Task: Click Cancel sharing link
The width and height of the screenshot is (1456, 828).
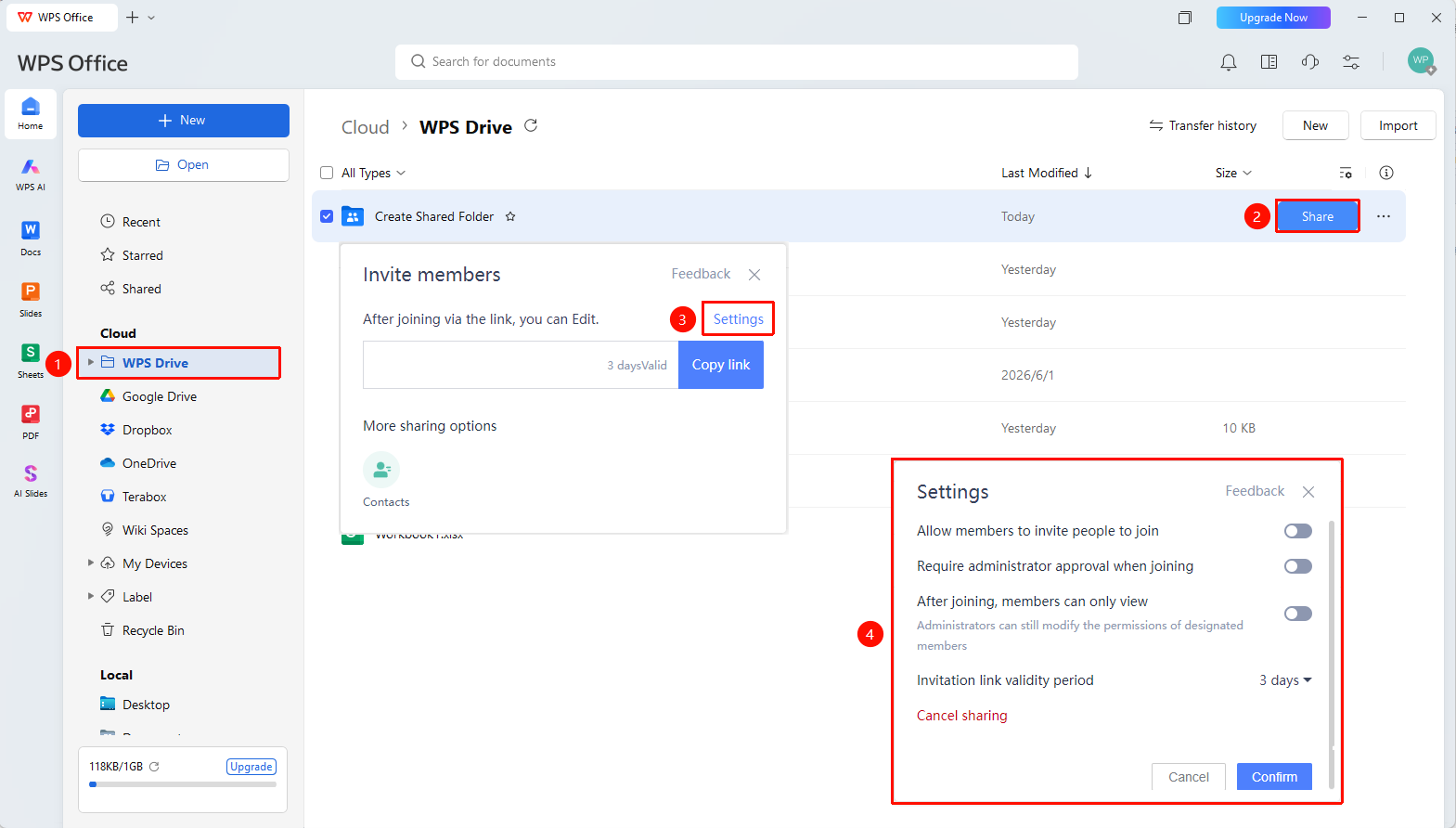Action: click(962, 716)
